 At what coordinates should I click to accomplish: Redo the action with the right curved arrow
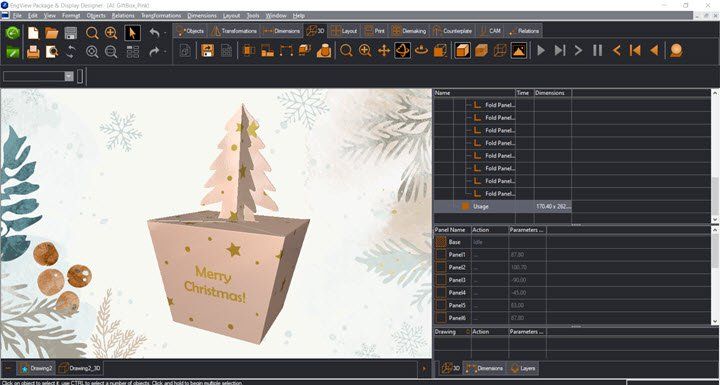point(155,51)
